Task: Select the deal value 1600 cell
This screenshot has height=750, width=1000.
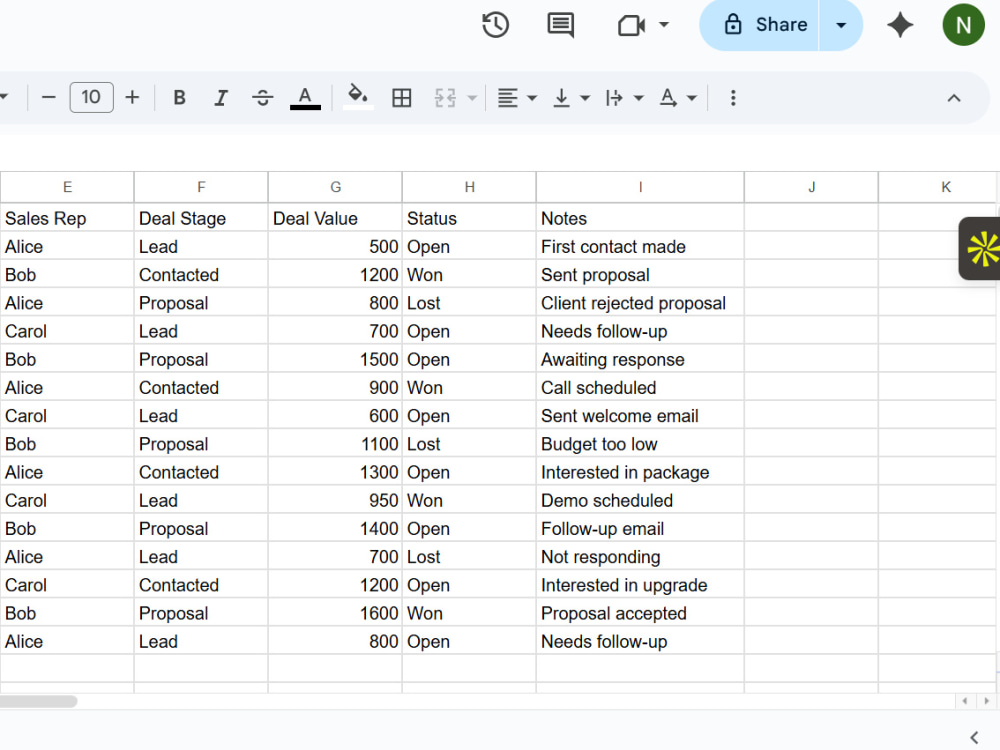Action: [335, 613]
